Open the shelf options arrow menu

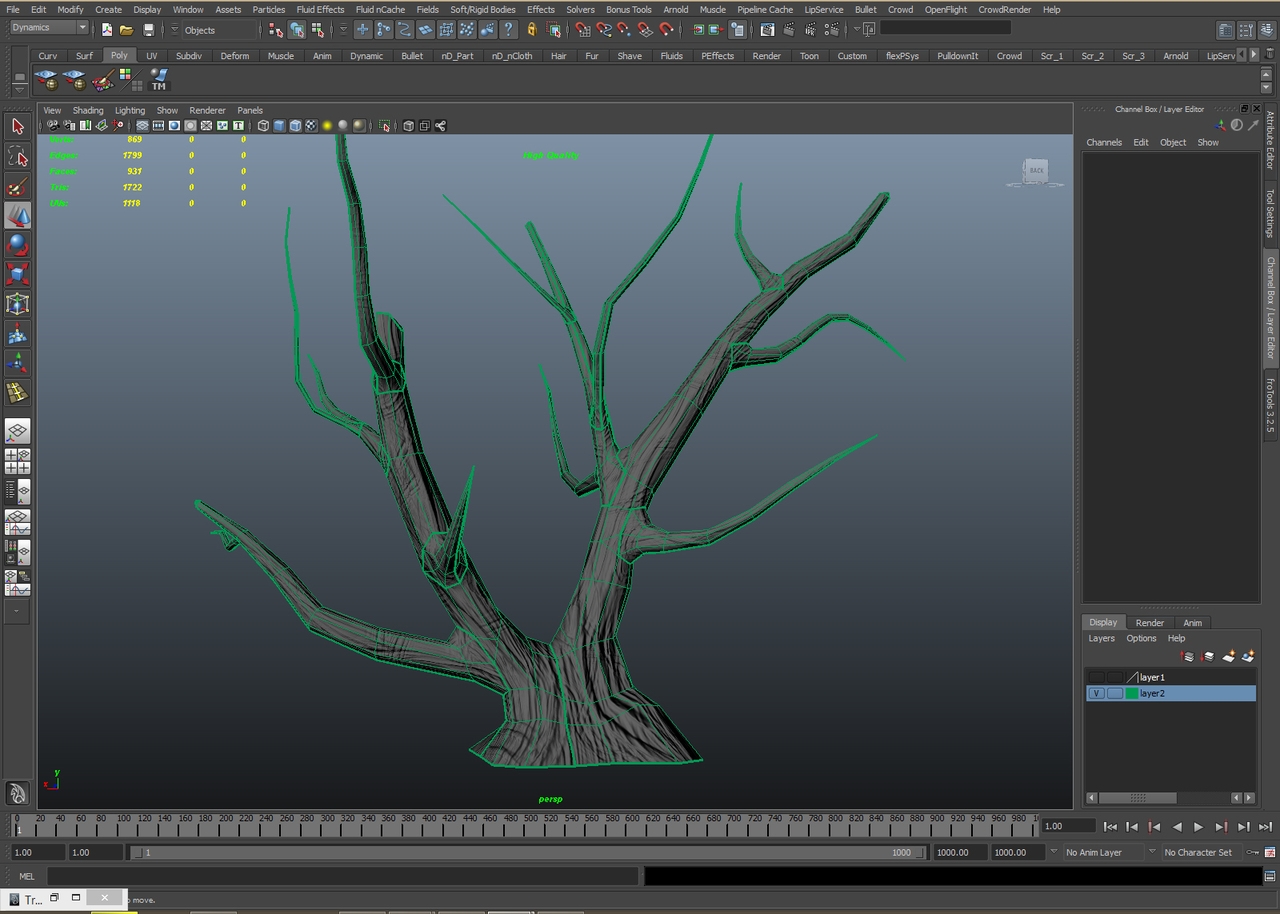pyautogui.click(x=19, y=90)
